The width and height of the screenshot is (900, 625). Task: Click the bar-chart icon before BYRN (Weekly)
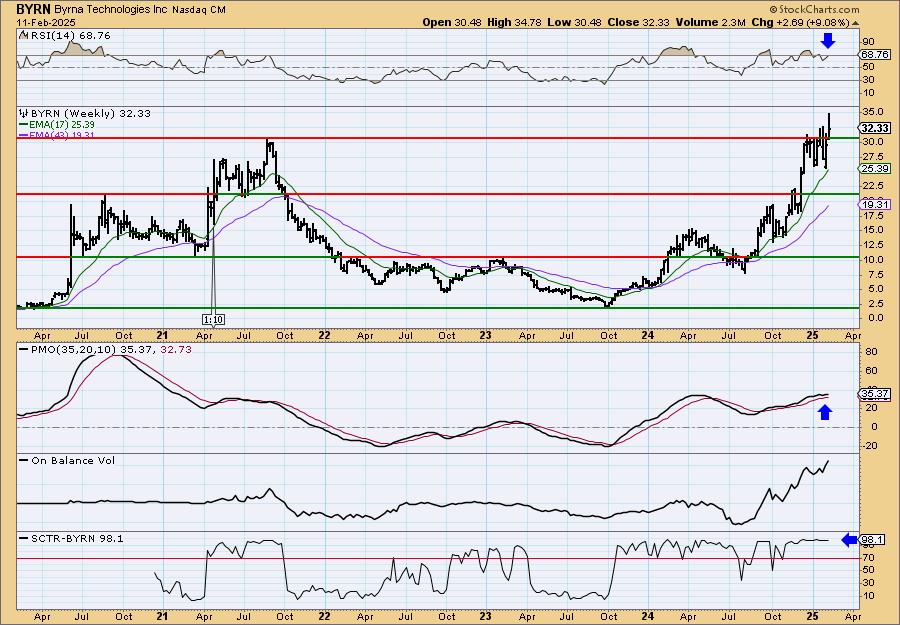tap(24, 113)
